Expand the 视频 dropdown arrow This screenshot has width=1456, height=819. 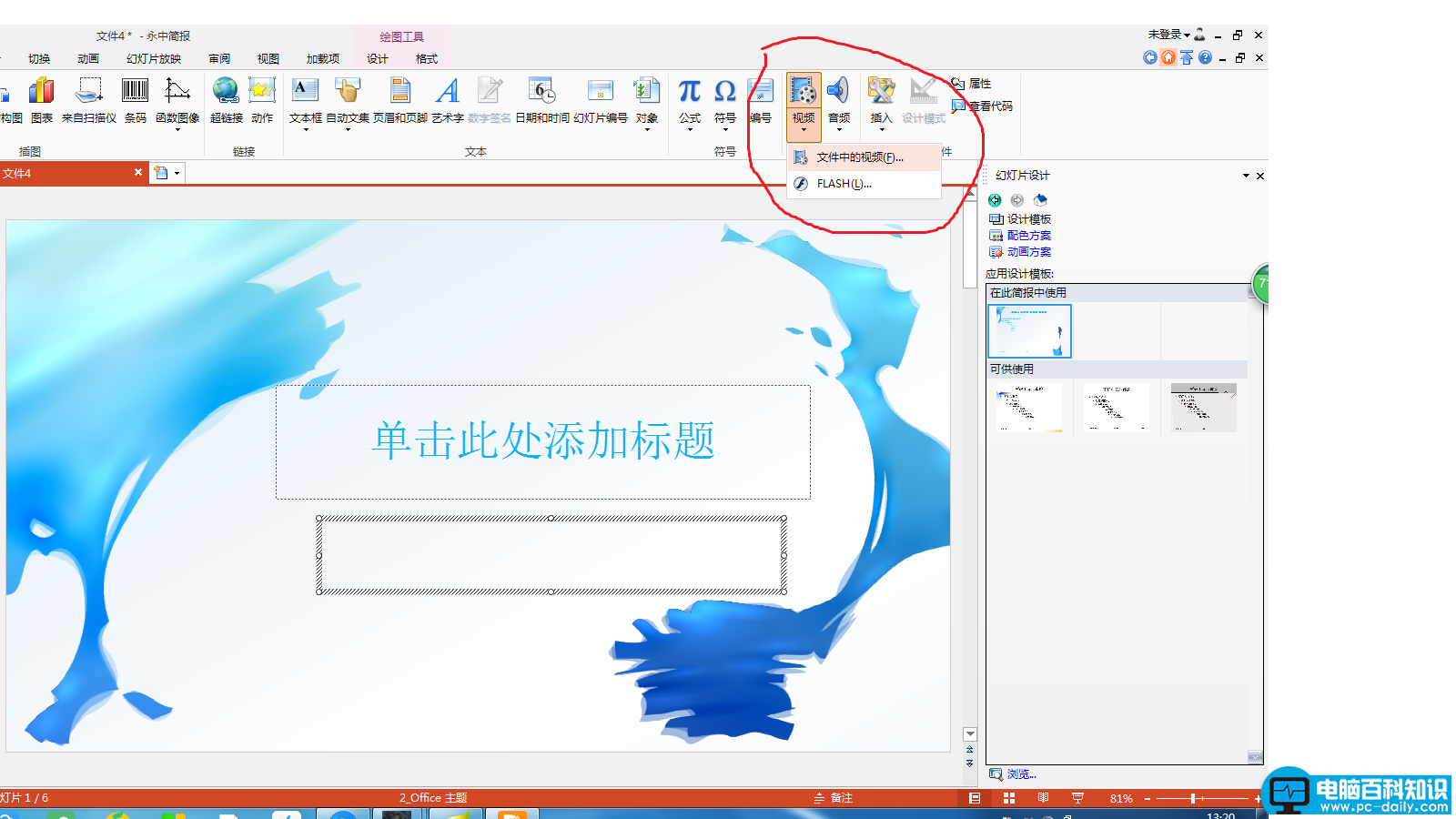(x=804, y=130)
